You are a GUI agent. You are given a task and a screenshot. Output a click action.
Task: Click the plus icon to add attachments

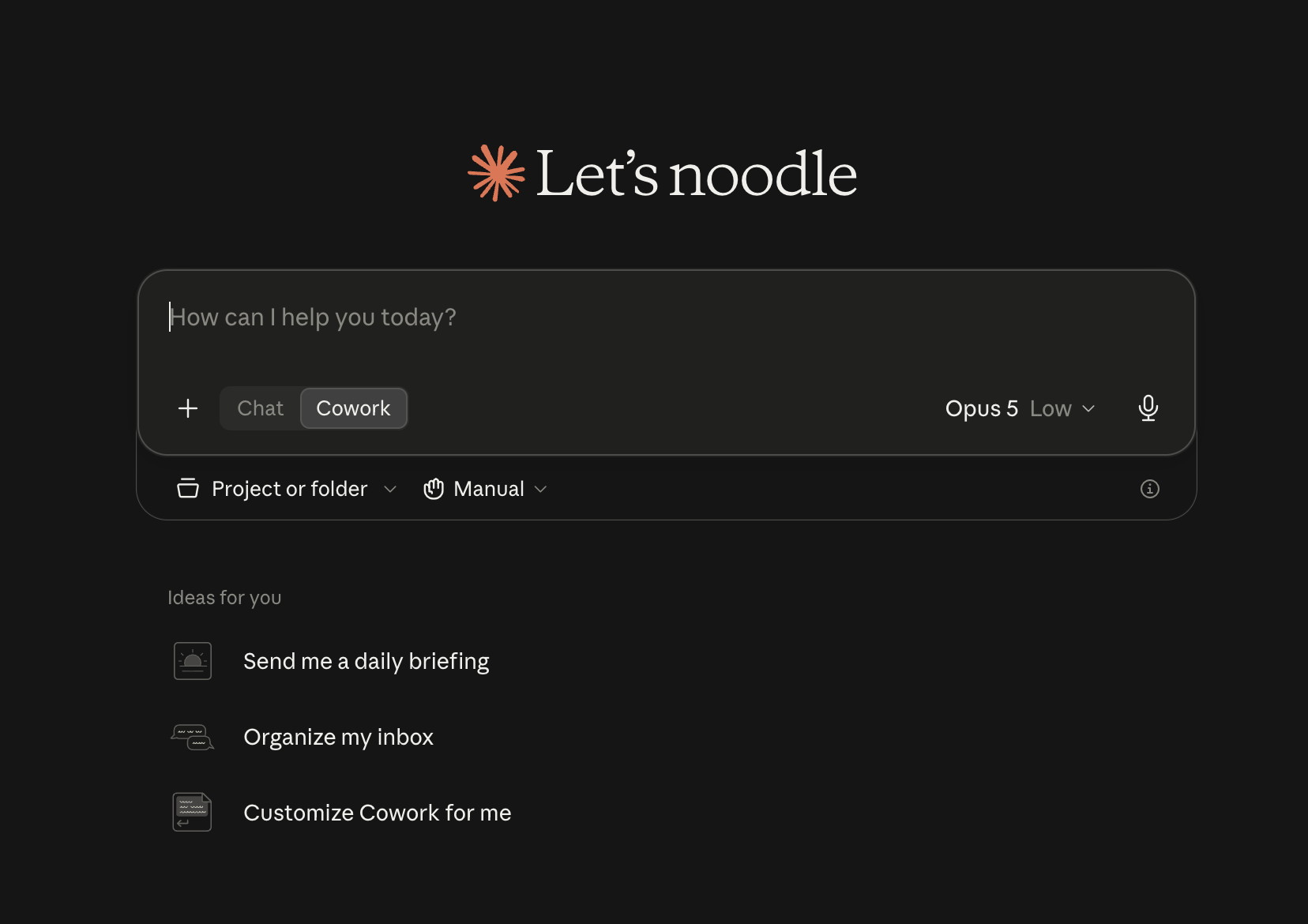tap(188, 408)
